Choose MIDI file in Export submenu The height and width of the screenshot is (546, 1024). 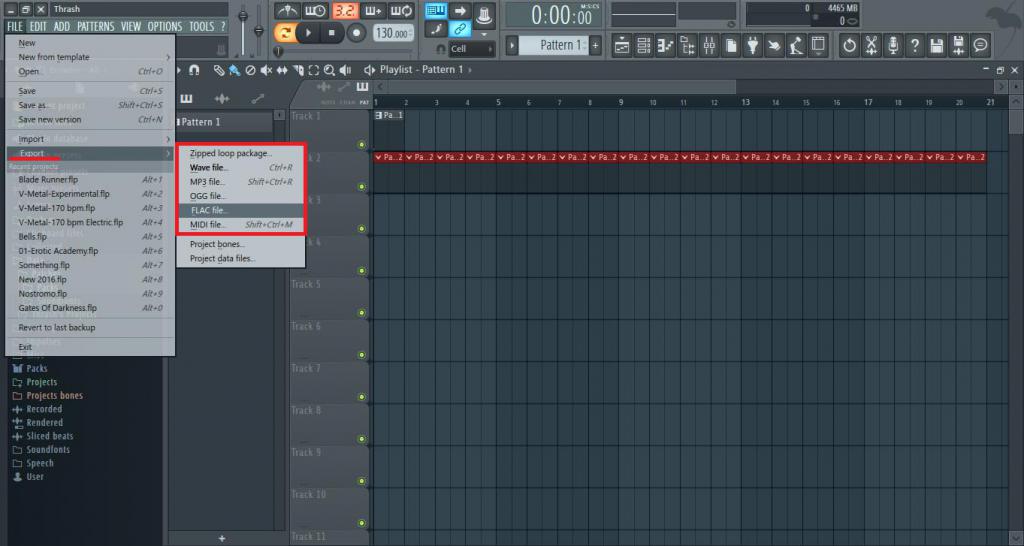pyautogui.click(x=240, y=225)
